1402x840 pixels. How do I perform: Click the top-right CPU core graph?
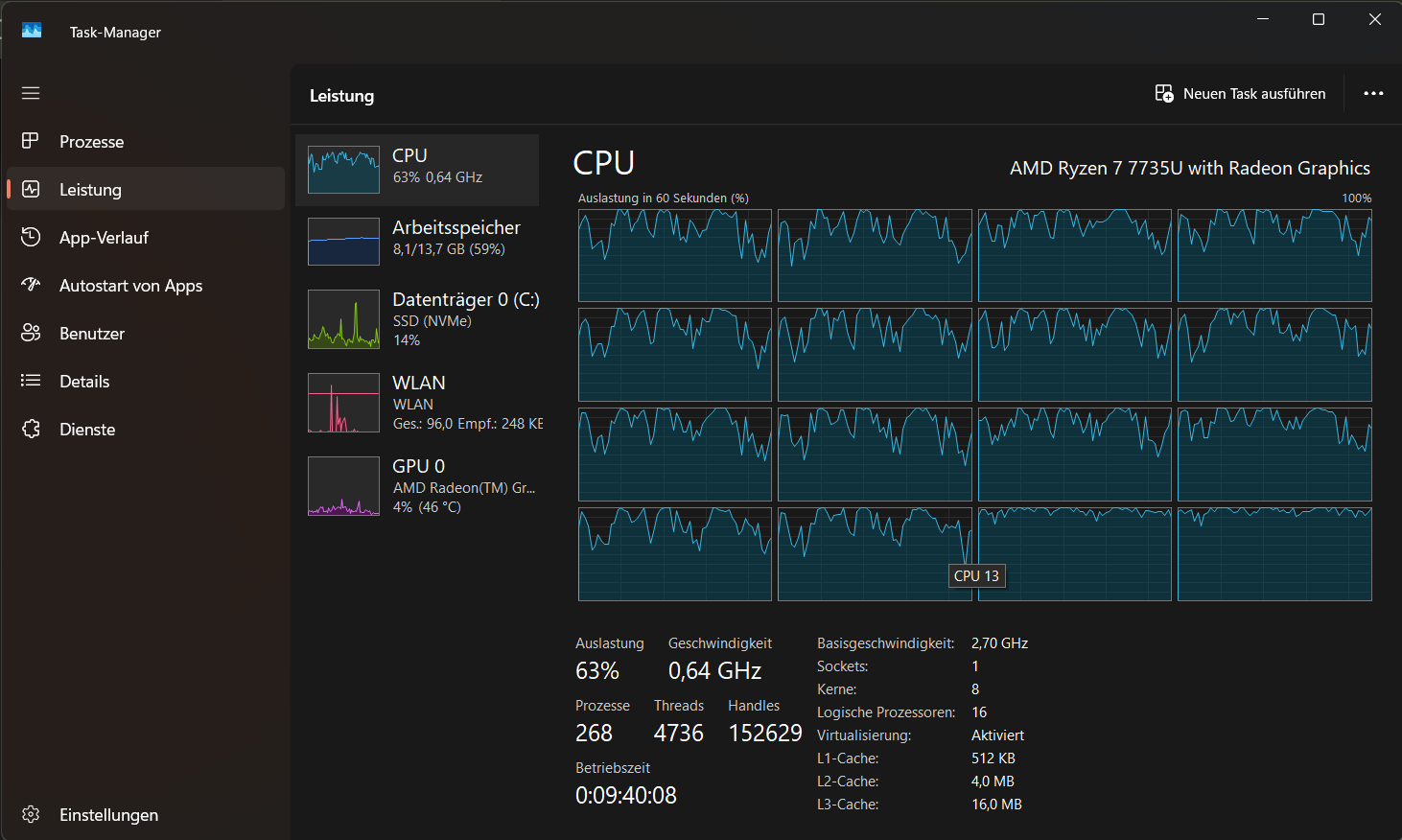pyautogui.click(x=1274, y=256)
